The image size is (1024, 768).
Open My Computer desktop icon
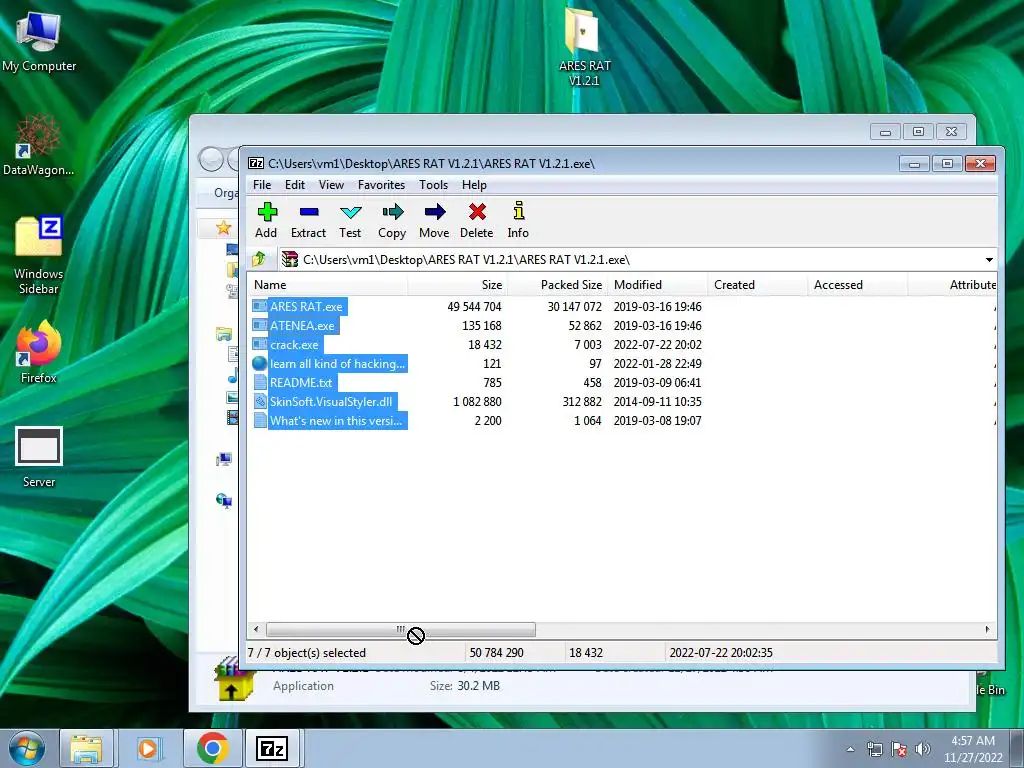point(39,43)
